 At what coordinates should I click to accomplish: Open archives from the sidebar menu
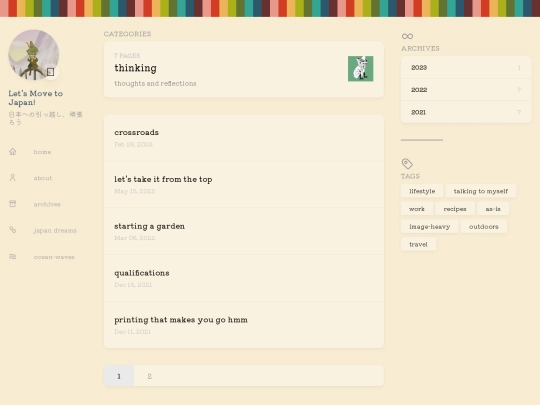click(47, 204)
